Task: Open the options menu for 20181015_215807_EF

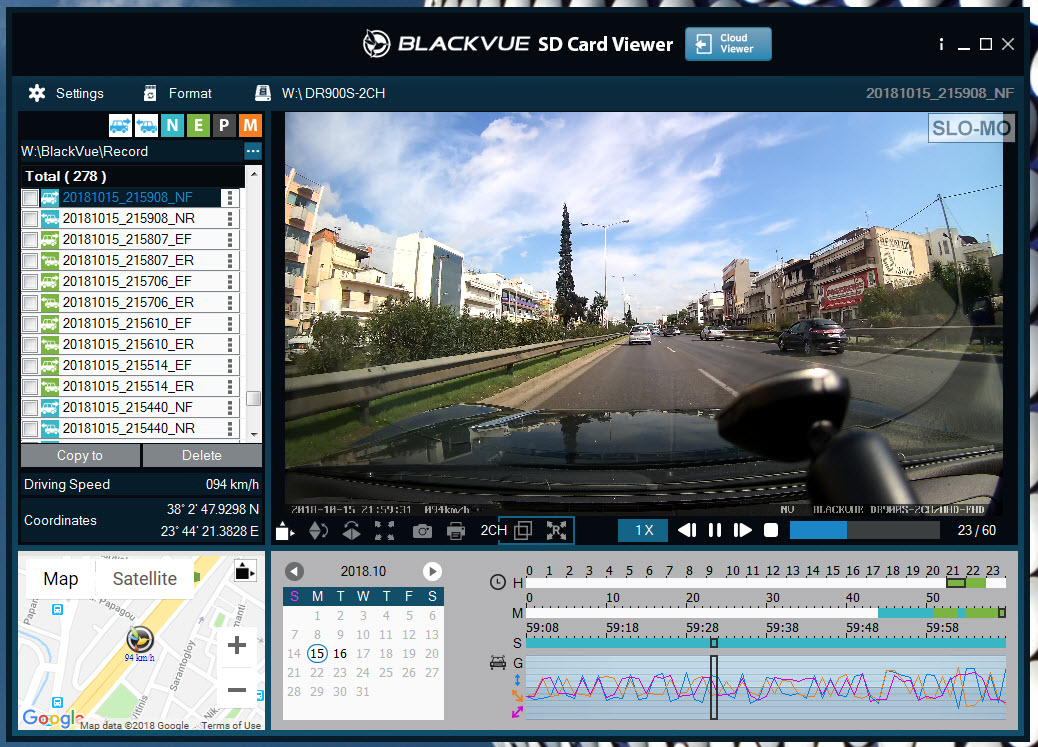Action: pyautogui.click(x=230, y=240)
